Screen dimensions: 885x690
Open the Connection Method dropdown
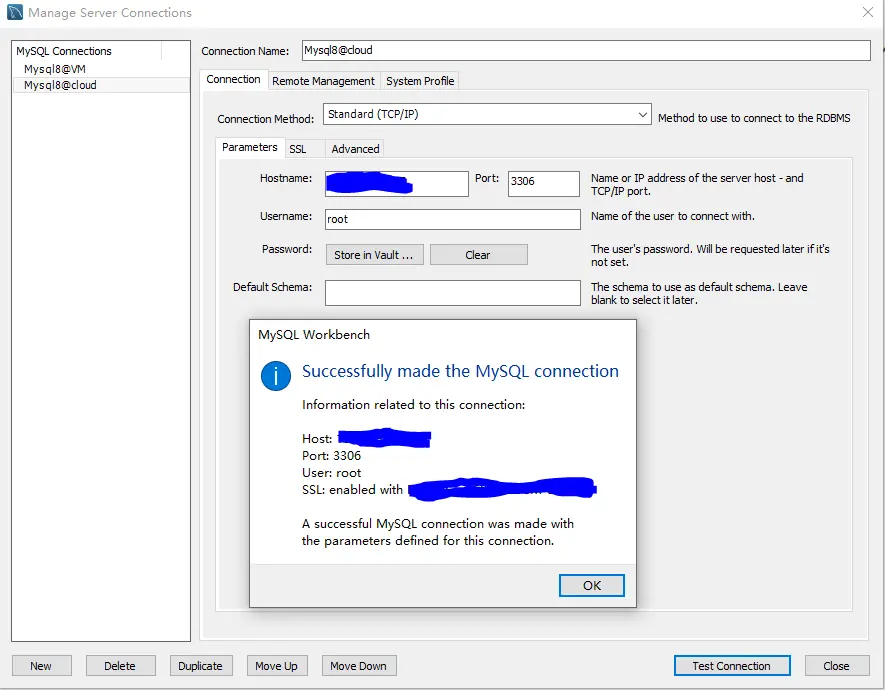point(487,115)
